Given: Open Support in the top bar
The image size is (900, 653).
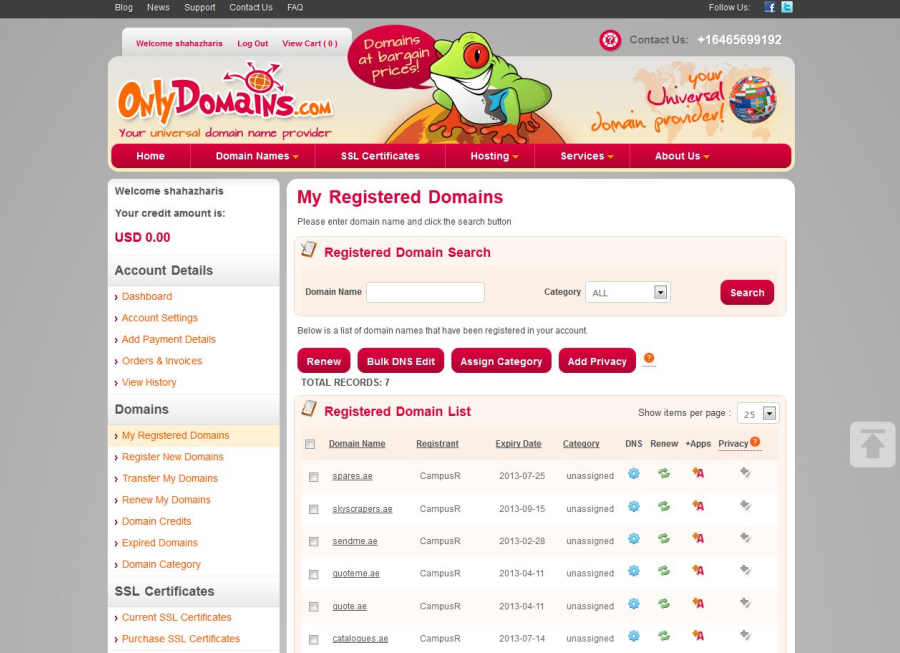Looking at the screenshot, I should tap(200, 7).
